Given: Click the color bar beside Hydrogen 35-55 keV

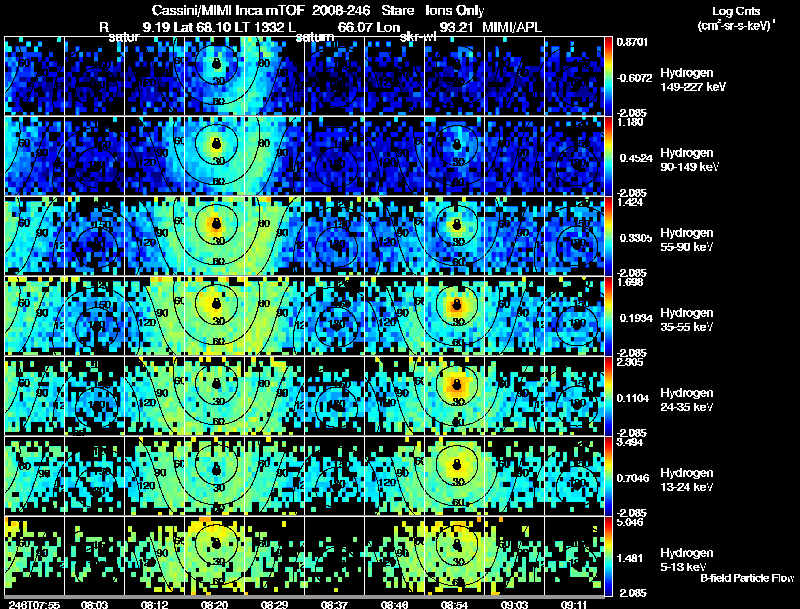Looking at the screenshot, I should (608, 316).
